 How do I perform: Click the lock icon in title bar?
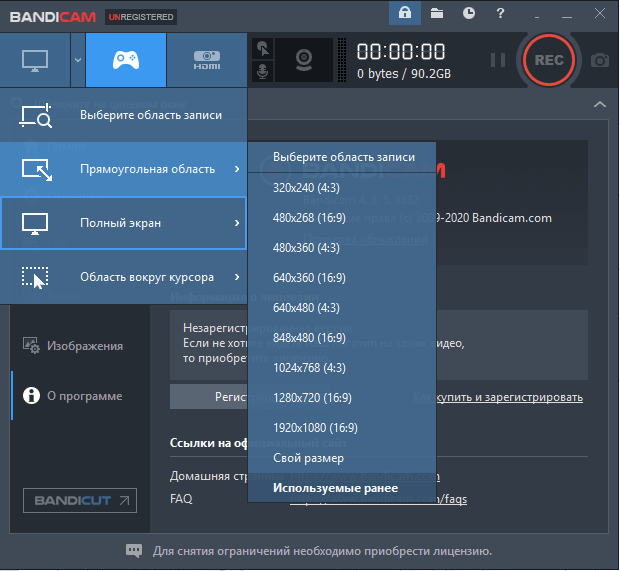tap(405, 13)
